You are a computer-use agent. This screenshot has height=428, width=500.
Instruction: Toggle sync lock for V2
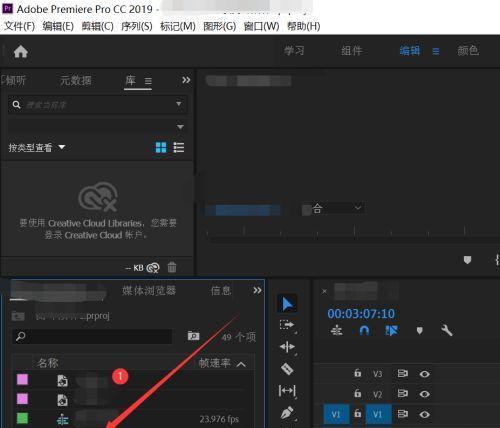click(403, 394)
